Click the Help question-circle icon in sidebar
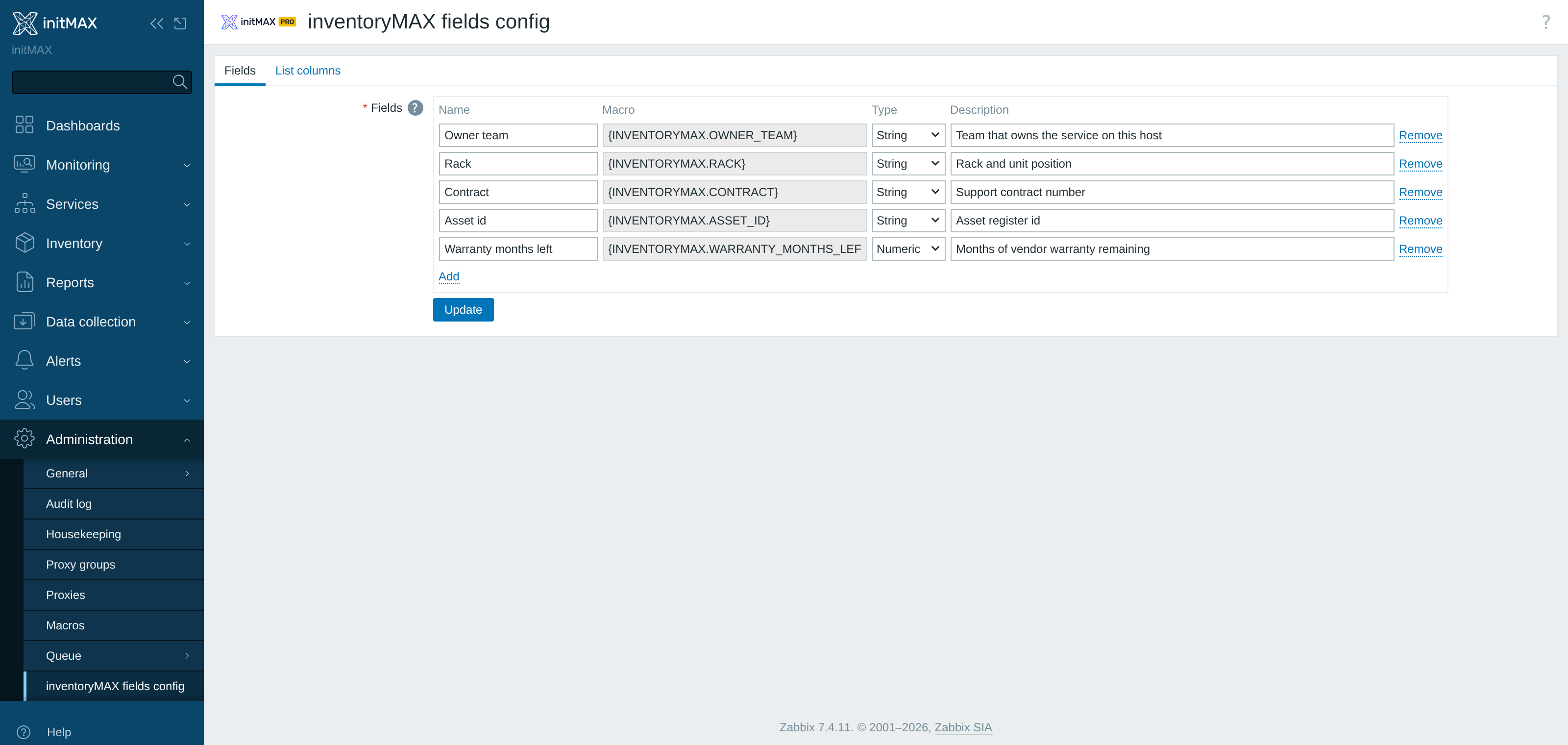 coord(24,732)
